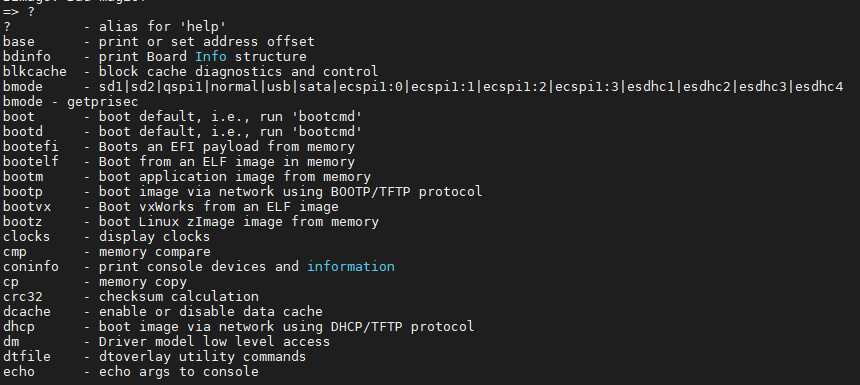Click on 'bootvx' command text
This screenshot has width=860, height=385.
27,207
